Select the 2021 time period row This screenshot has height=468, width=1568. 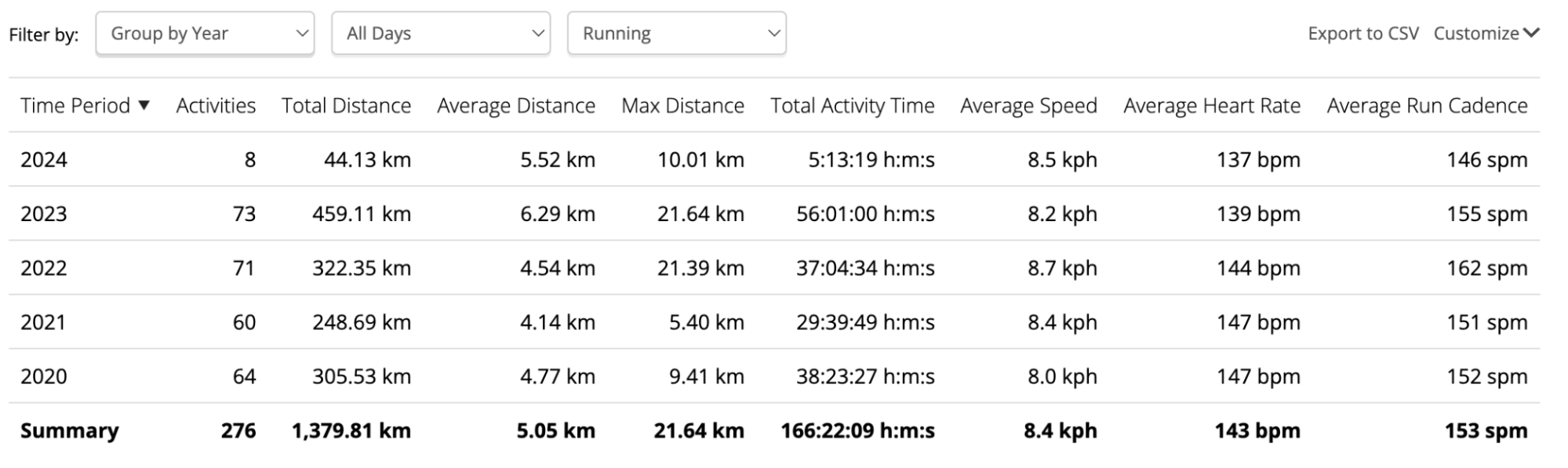(x=44, y=322)
